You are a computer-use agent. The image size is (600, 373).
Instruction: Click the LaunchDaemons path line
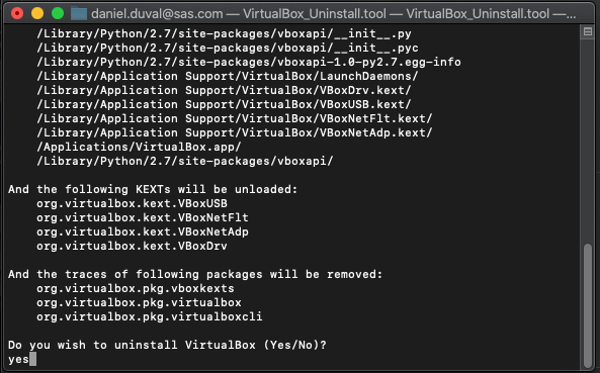(x=227, y=76)
